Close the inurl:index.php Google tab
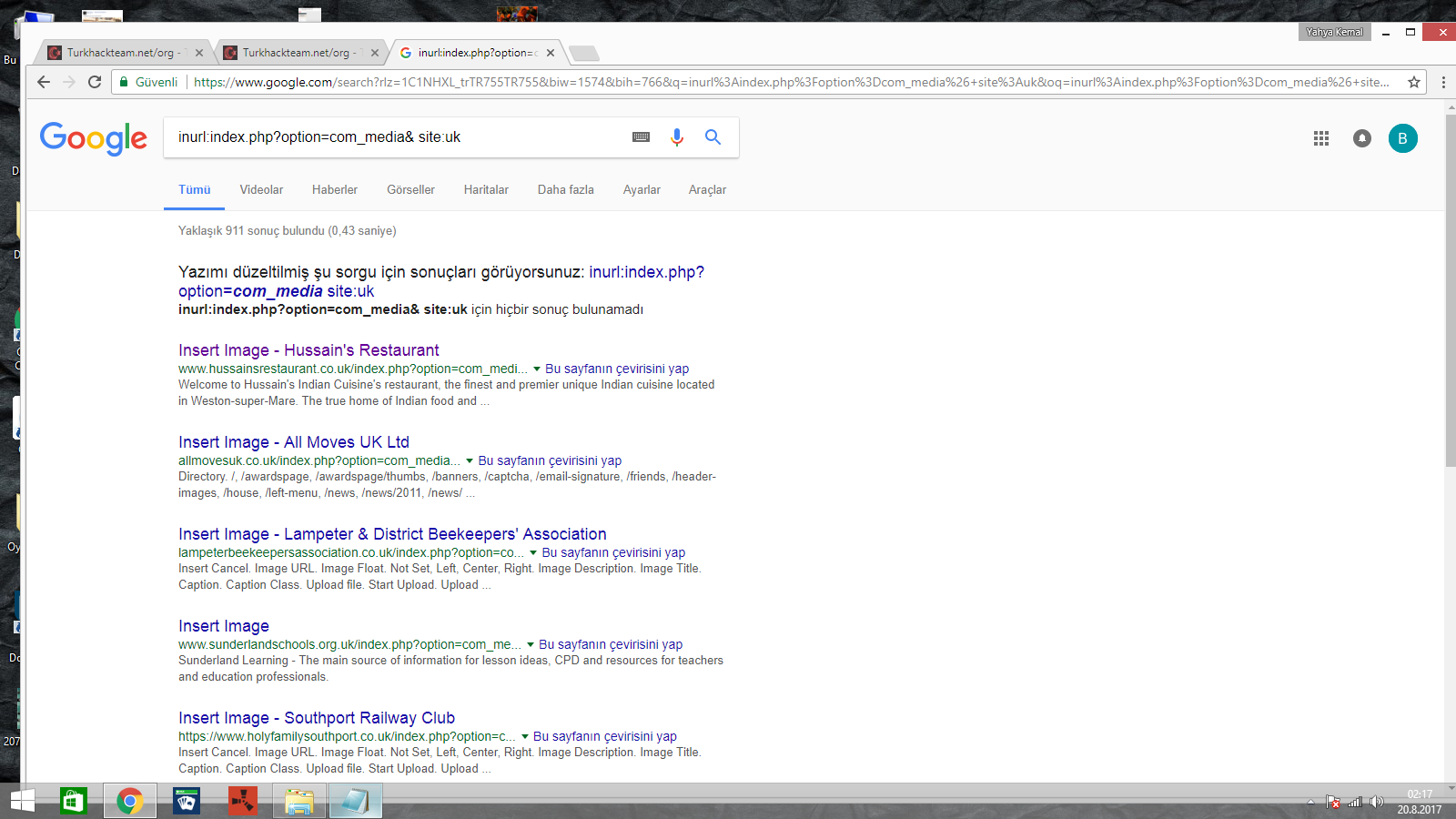The width and height of the screenshot is (1456, 819). coord(551,53)
